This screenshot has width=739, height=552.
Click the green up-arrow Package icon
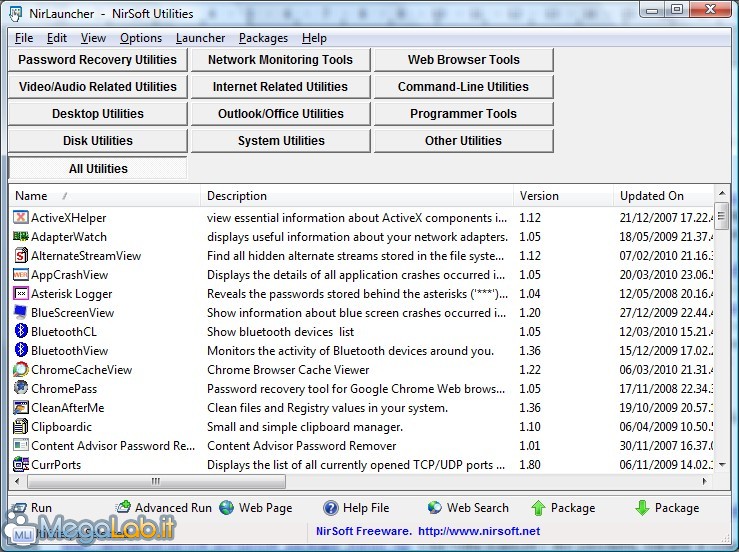(538, 508)
